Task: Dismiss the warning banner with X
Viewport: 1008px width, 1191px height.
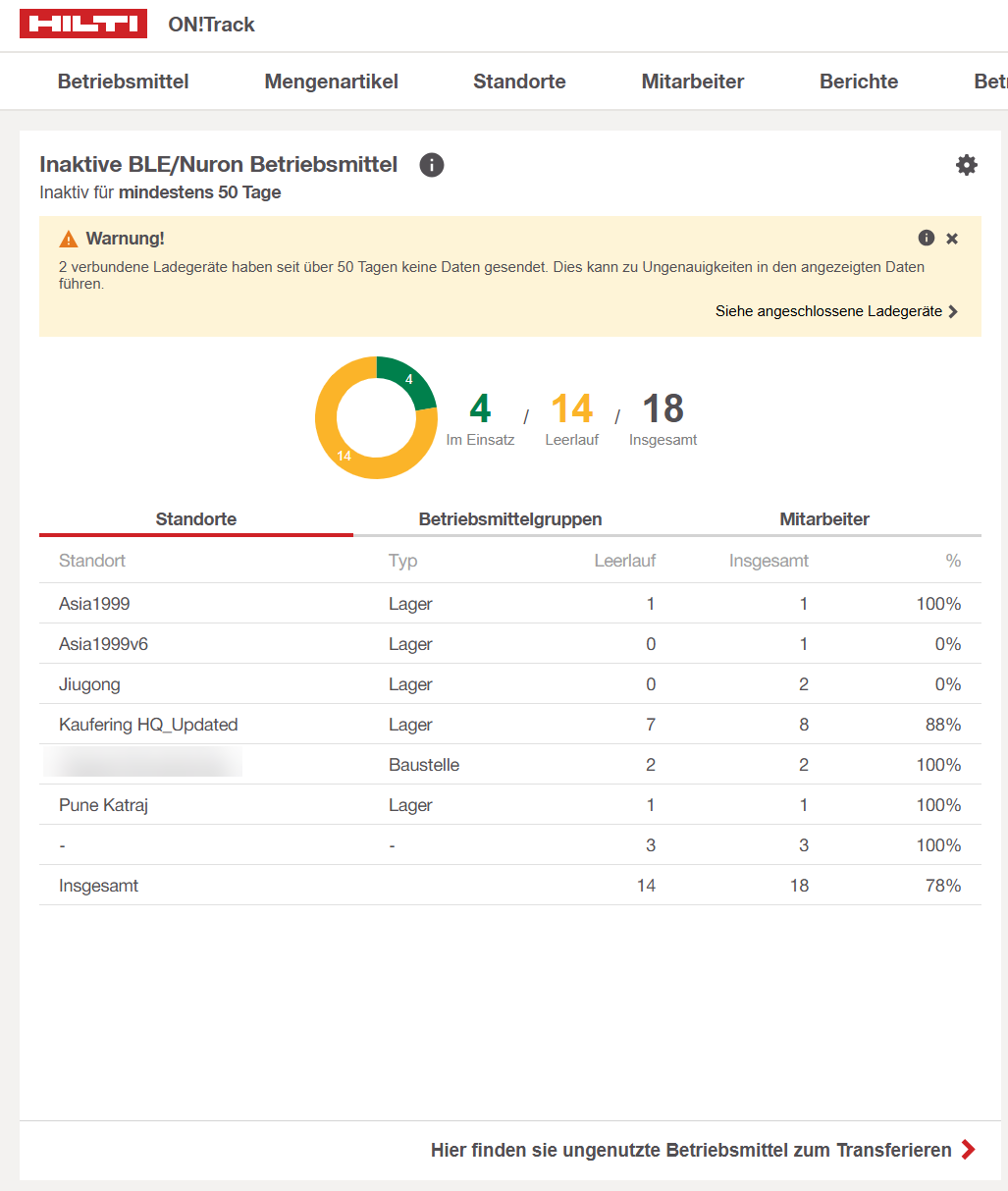Action: (x=952, y=239)
